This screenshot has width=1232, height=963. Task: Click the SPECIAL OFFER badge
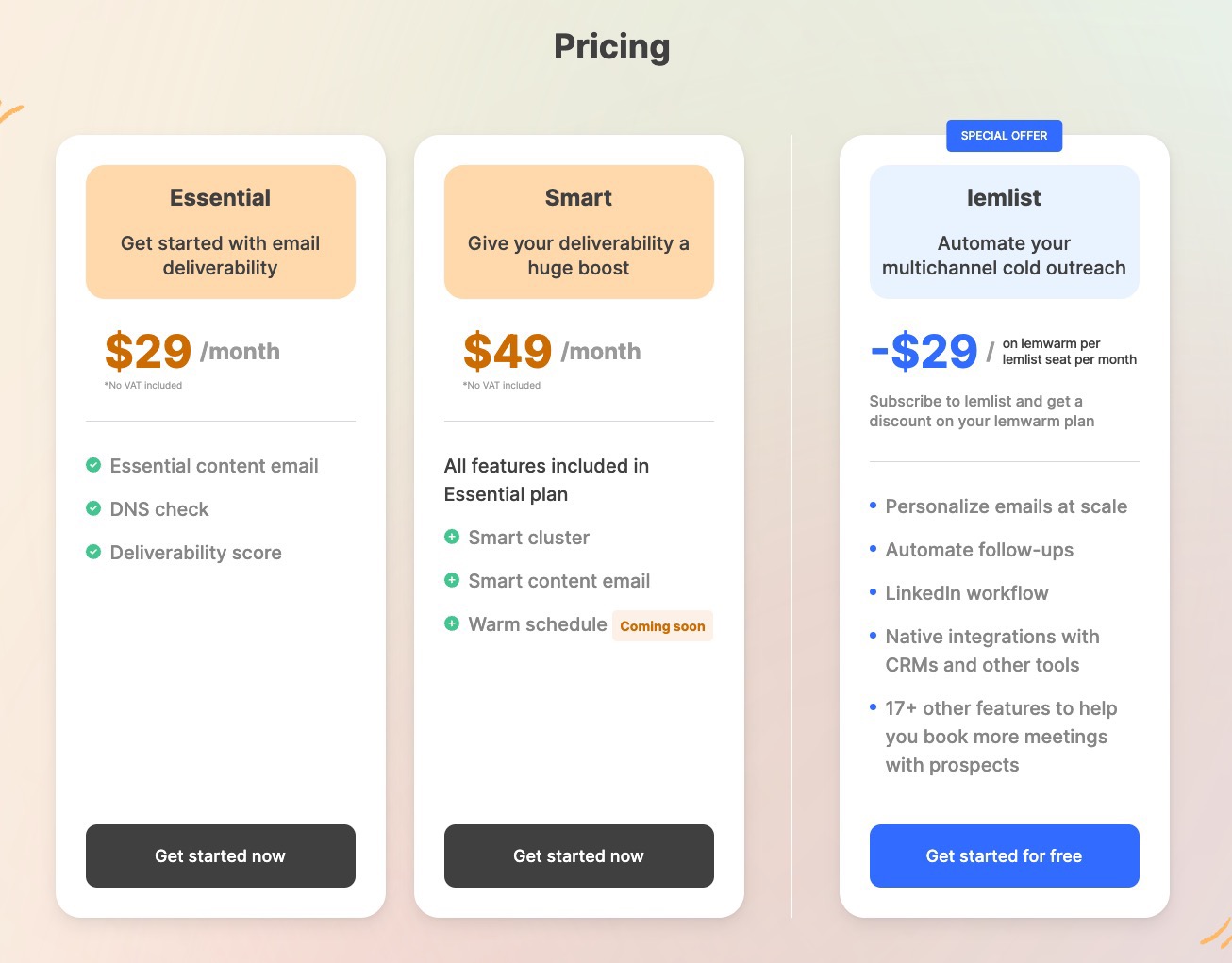pos(1005,136)
